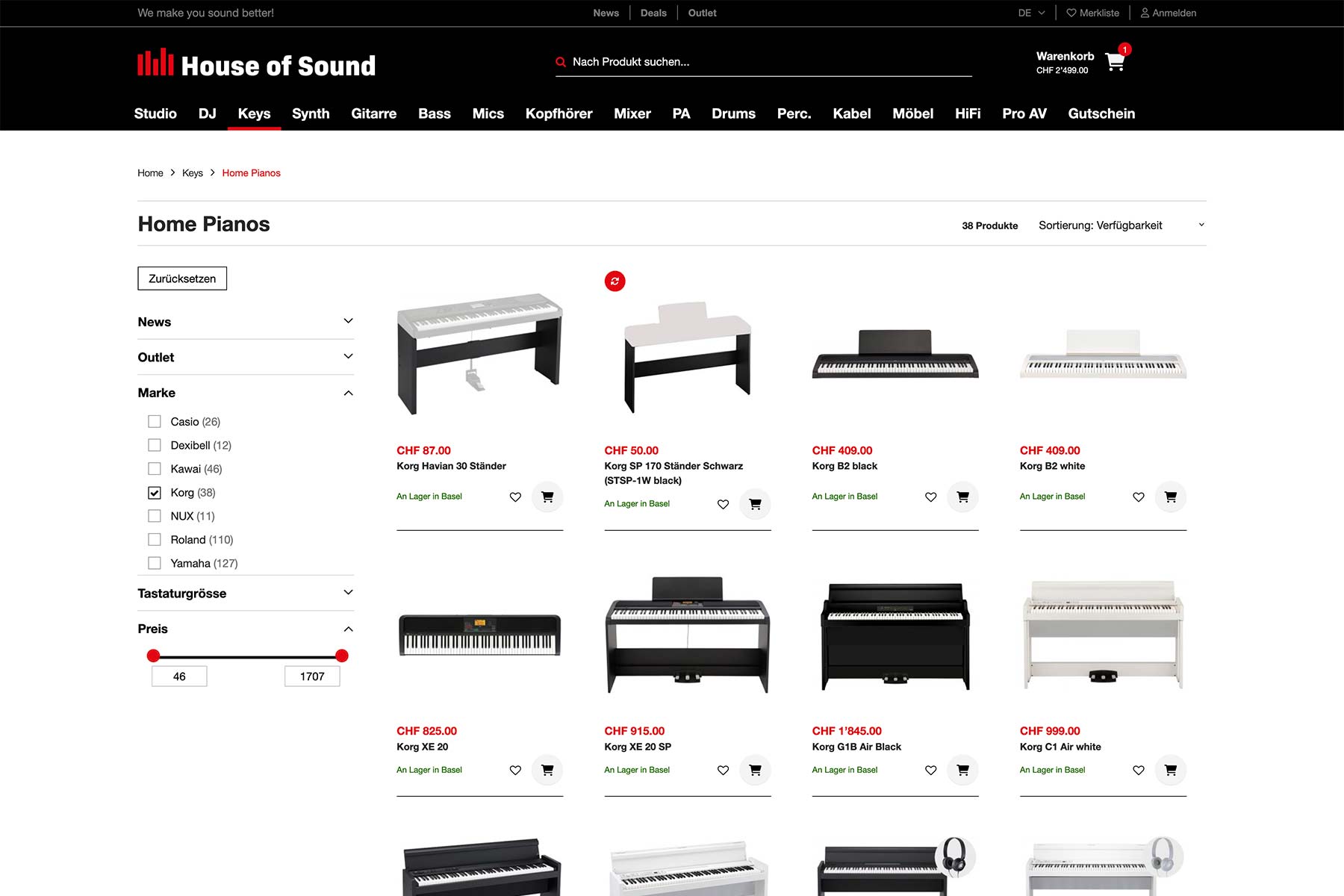Image resolution: width=1344 pixels, height=896 pixels.
Task: Open the Mixer category menu
Action: pyautogui.click(x=632, y=113)
